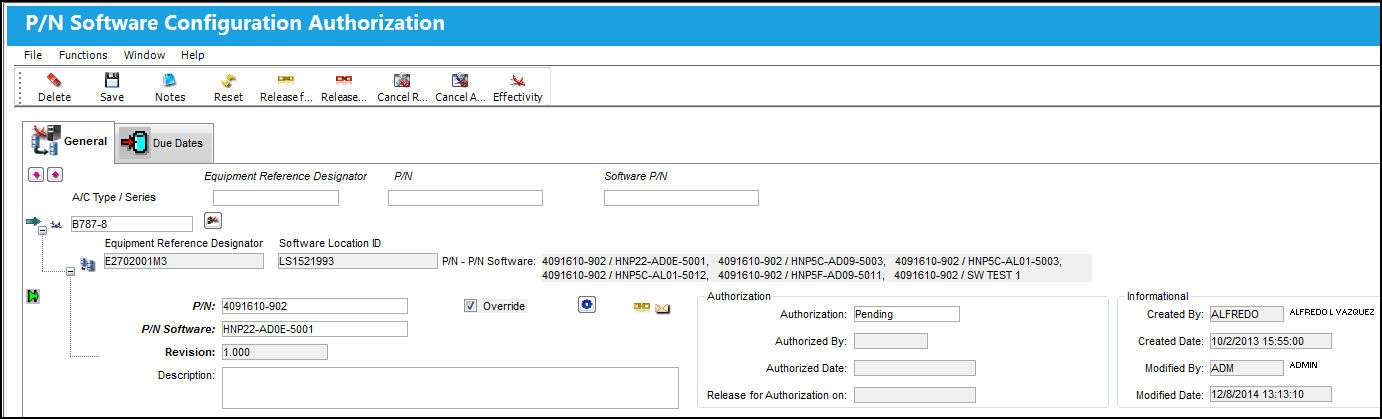The image size is (1382, 419).
Task: Switch to the Due Dates tab
Action: pyautogui.click(x=164, y=143)
